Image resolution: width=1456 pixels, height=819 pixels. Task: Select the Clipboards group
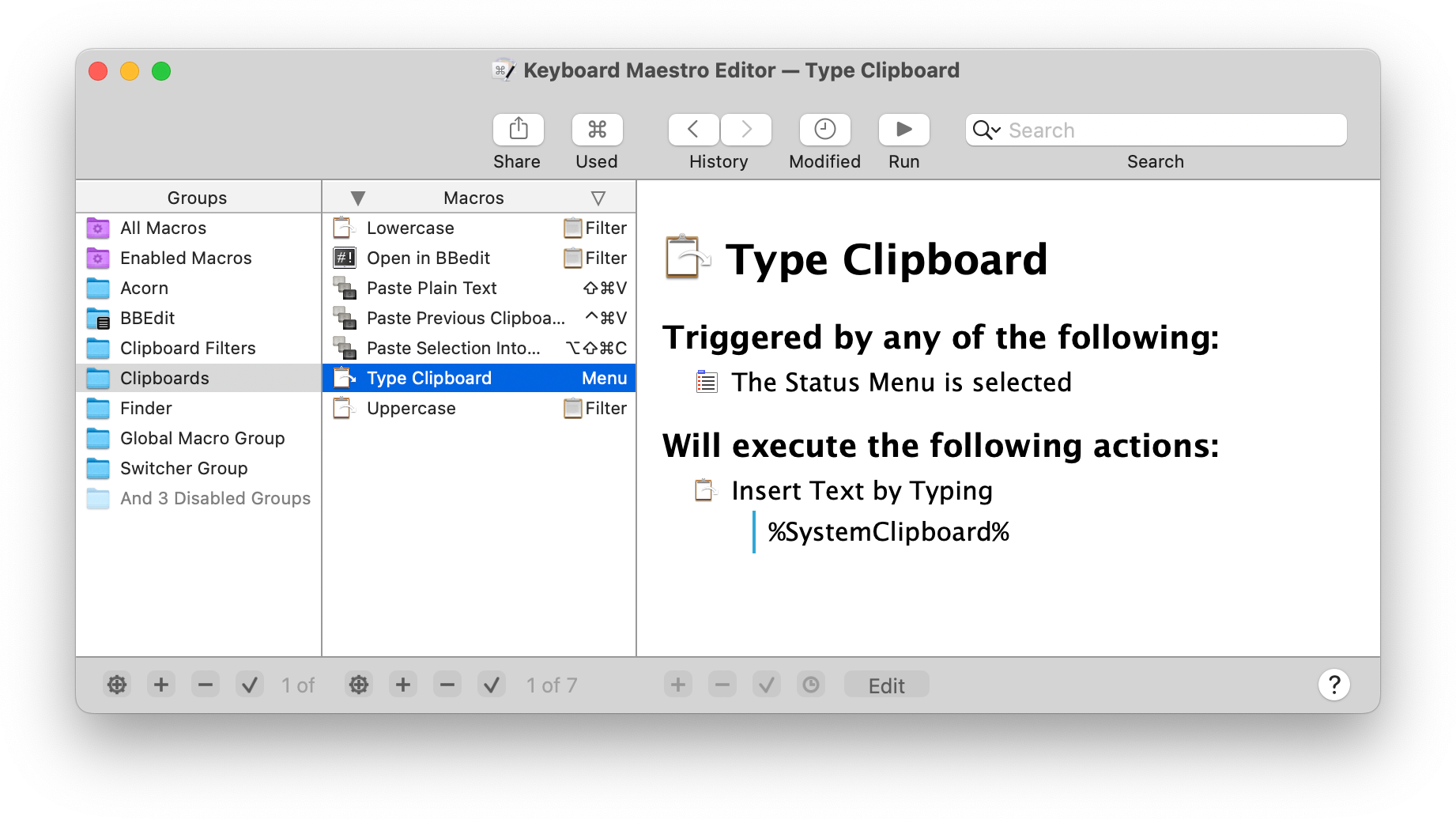click(x=198, y=378)
